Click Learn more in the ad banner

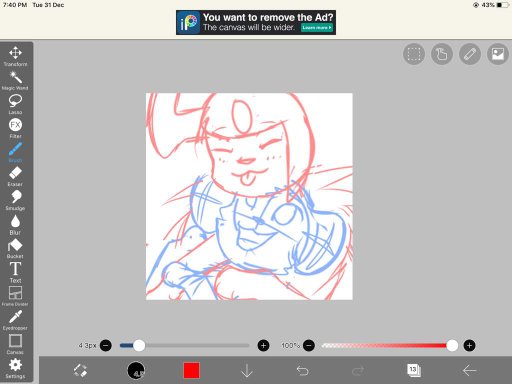point(317,28)
